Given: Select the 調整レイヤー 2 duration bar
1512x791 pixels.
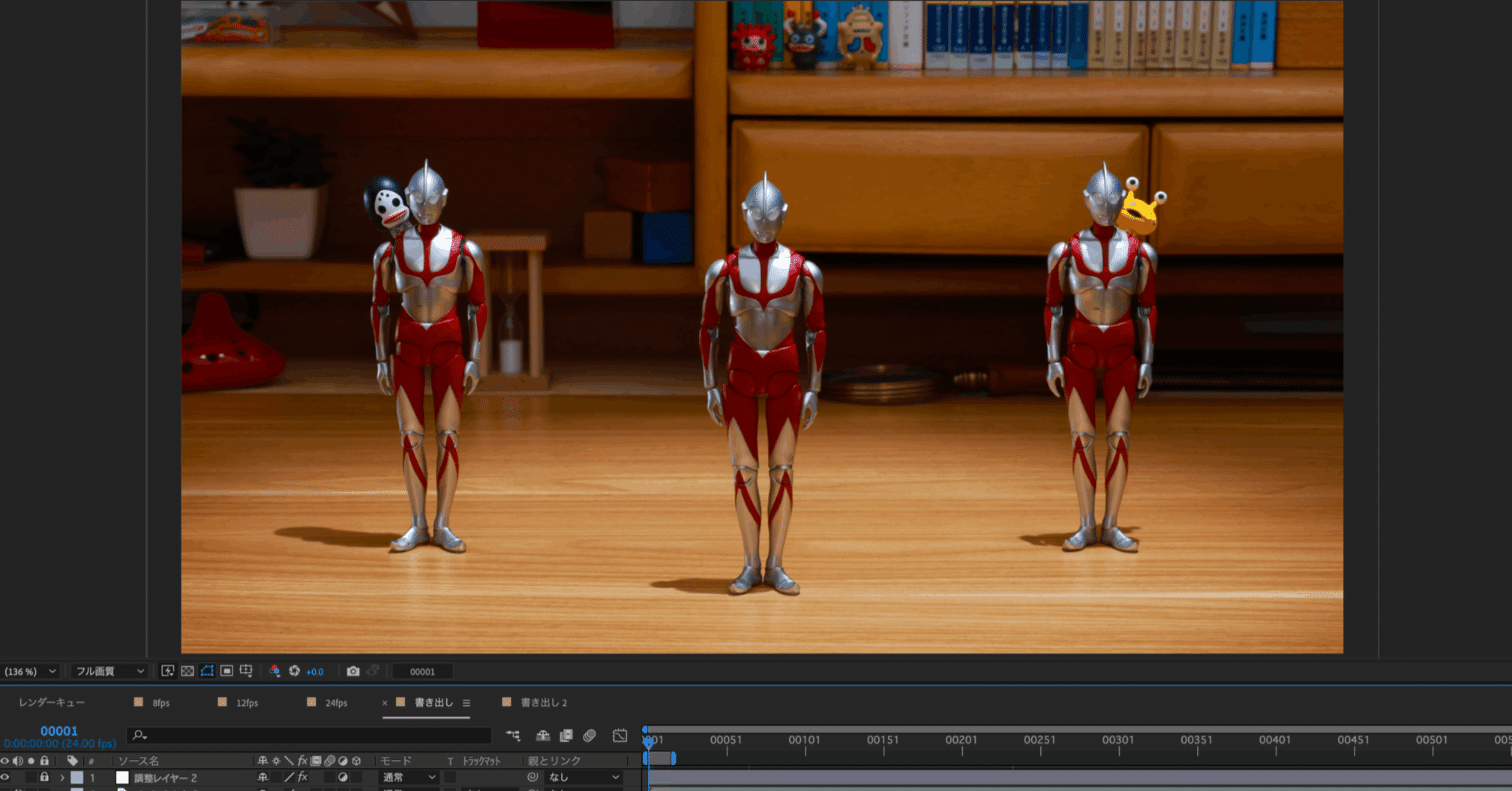Looking at the screenshot, I should 1080,777.
